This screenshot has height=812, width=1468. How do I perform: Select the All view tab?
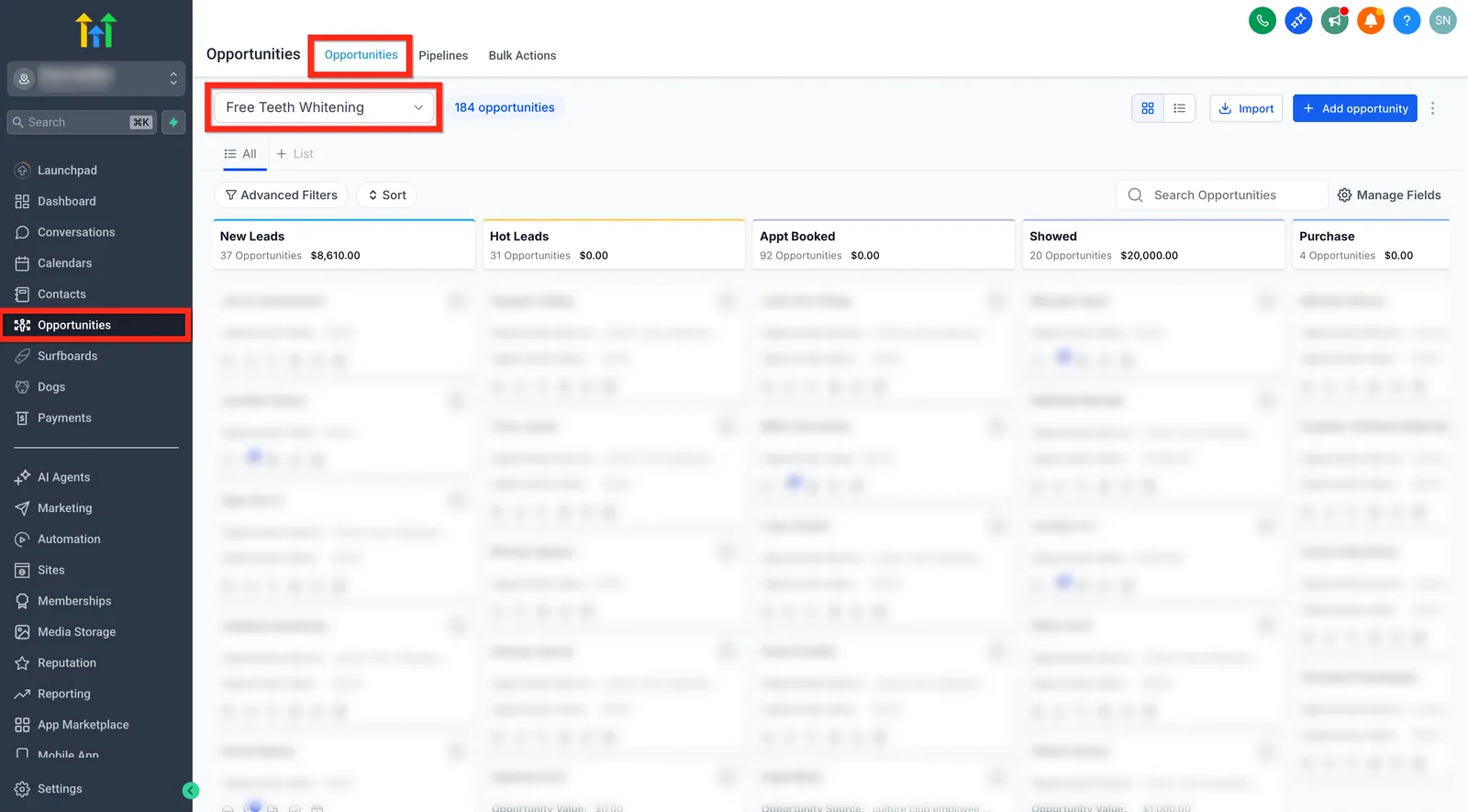click(x=240, y=153)
